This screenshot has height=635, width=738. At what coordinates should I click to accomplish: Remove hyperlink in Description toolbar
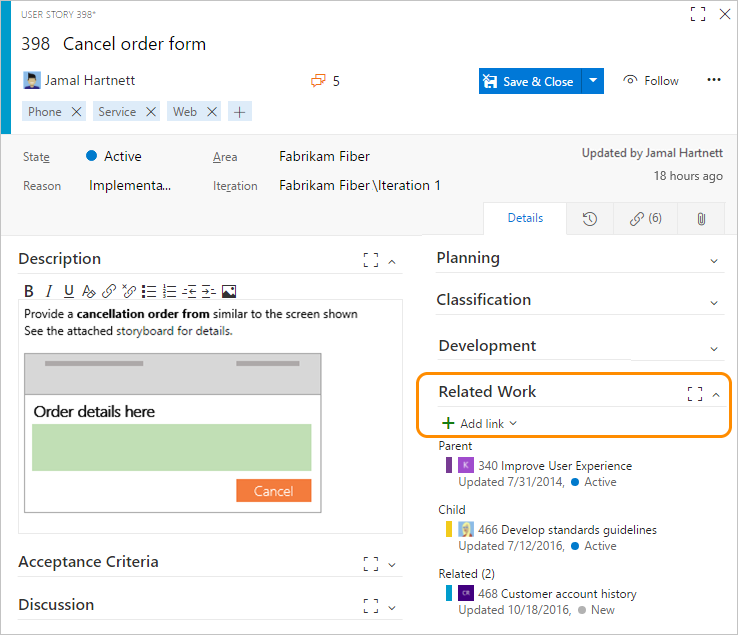tap(129, 291)
